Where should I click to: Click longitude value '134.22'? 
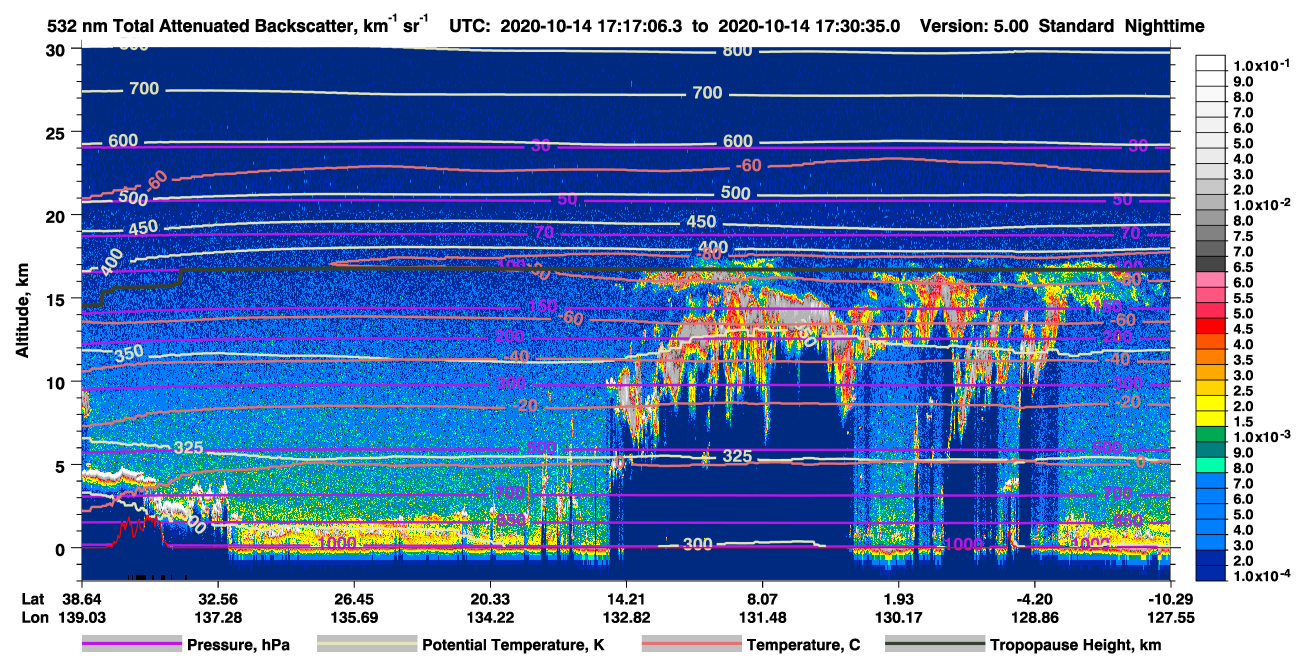490,617
